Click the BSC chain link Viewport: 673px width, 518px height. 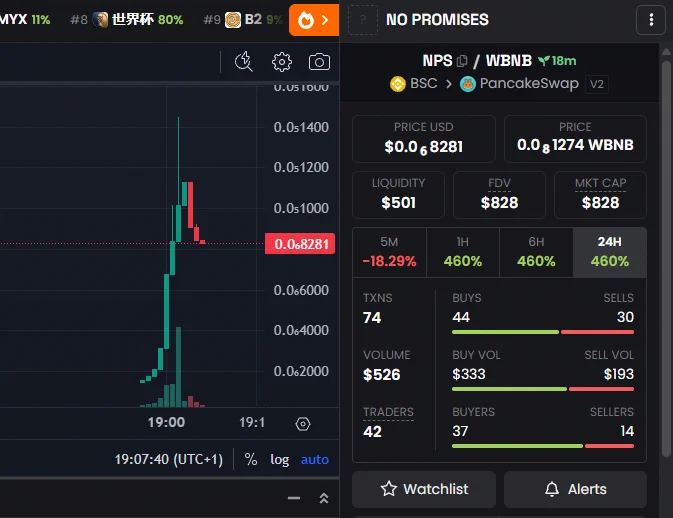[x=414, y=84]
